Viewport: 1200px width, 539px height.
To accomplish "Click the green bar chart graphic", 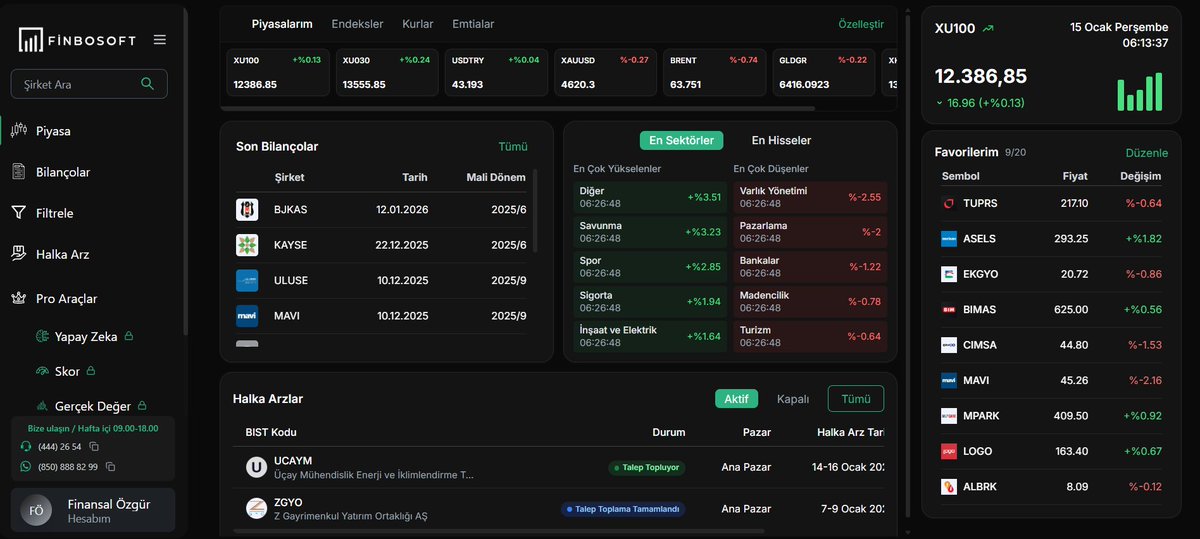I will pos(1140,91).
